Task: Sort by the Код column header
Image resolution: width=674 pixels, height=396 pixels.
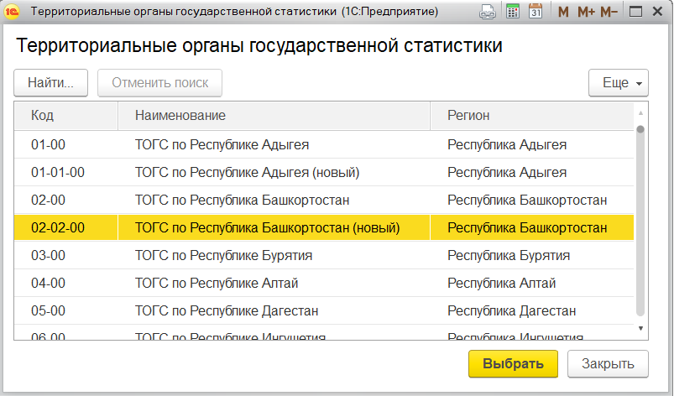Action: click(66, 116)
